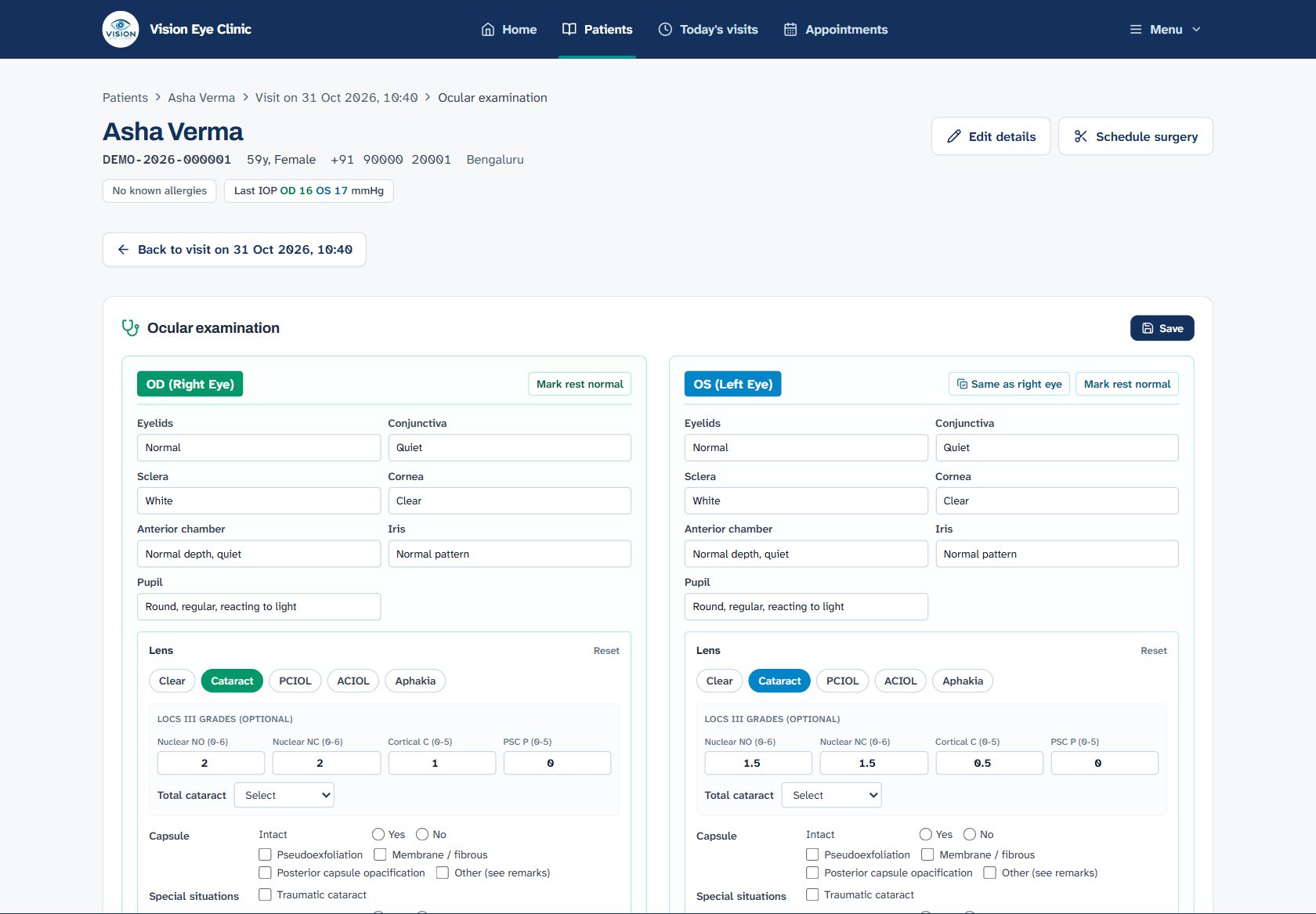This screenshot has width=1316, height=914.
Task: Click the Today's visits clock icon
Action: click(x=665, y=30)
